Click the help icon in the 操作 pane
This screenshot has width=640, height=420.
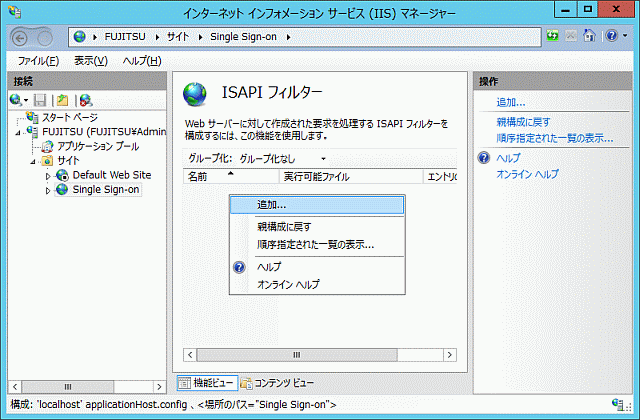tap(484, 158)
